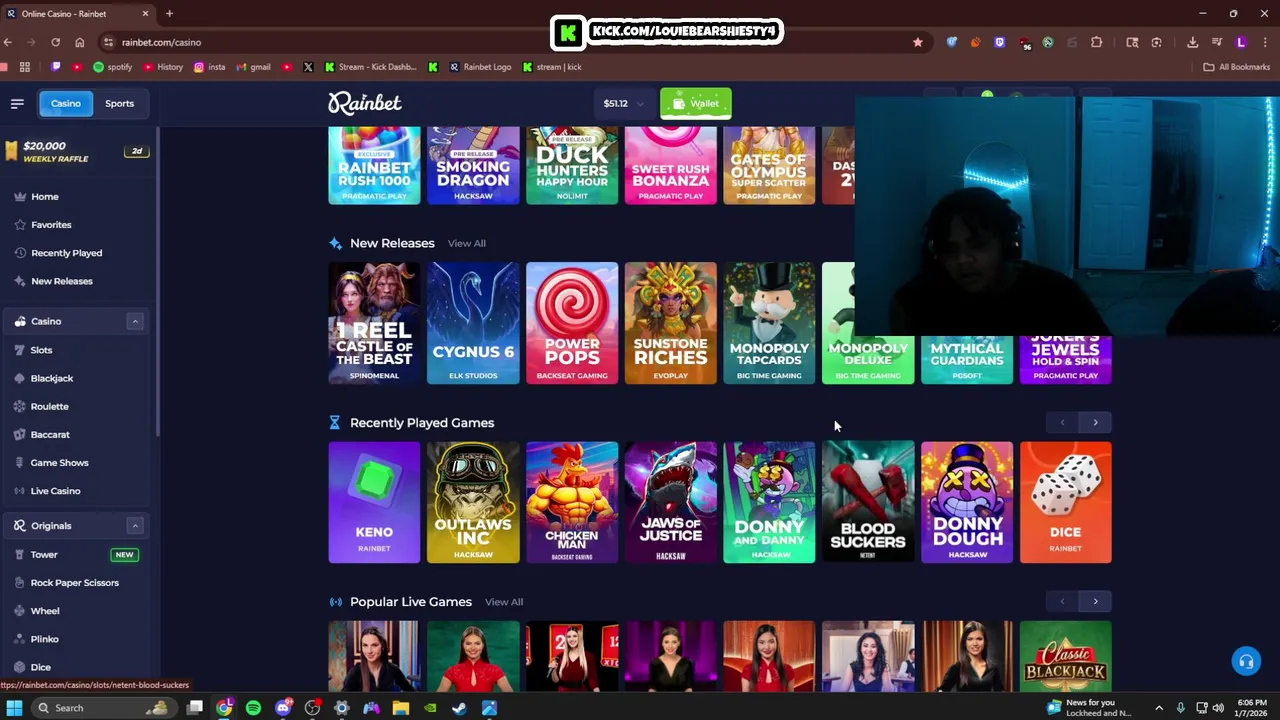View all New Releases
This screenshot has height=720, width=1280.
467,243
